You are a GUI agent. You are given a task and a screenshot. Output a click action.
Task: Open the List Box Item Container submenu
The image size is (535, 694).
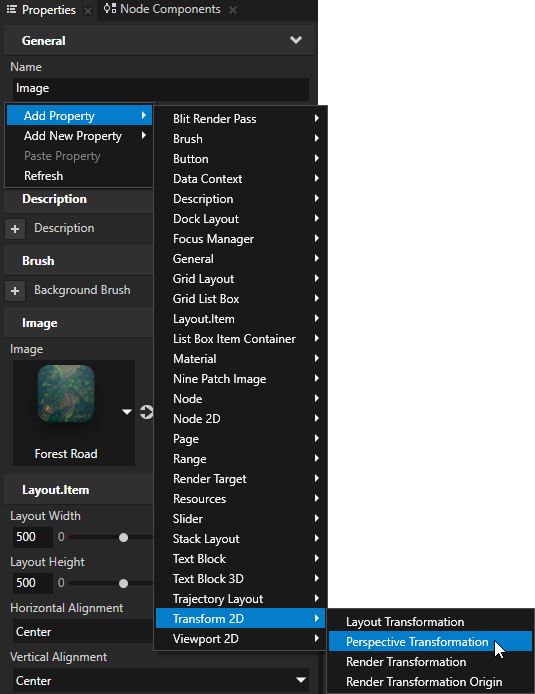(241, 339)
